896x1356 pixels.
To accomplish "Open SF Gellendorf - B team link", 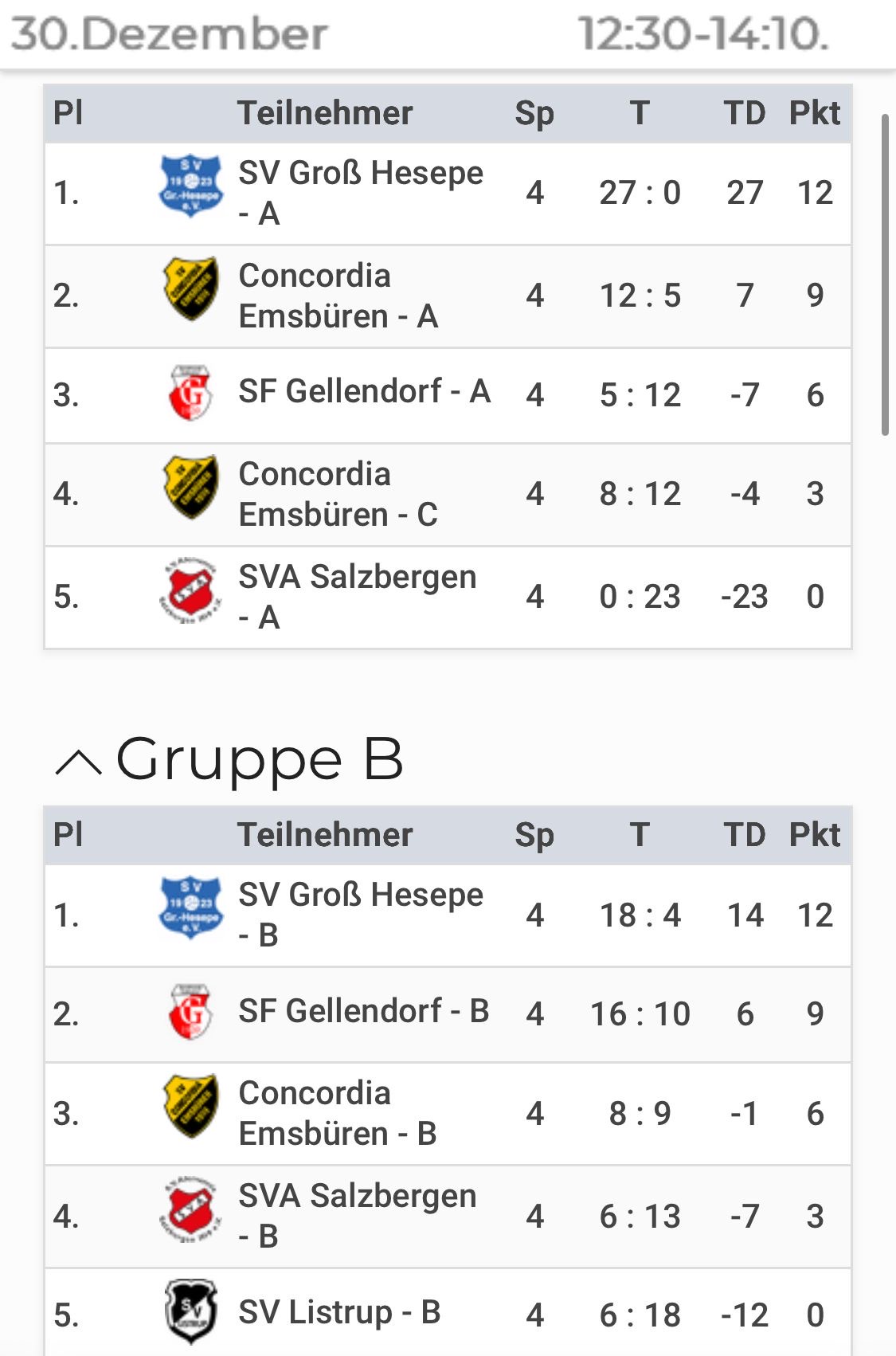I will 363,1011.
